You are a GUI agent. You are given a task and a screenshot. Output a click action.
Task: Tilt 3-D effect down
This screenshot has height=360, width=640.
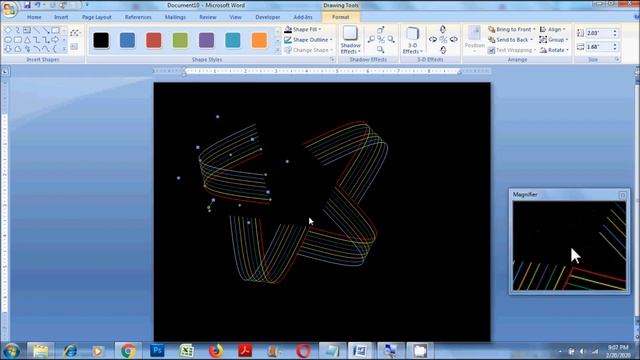coord(443,50)
